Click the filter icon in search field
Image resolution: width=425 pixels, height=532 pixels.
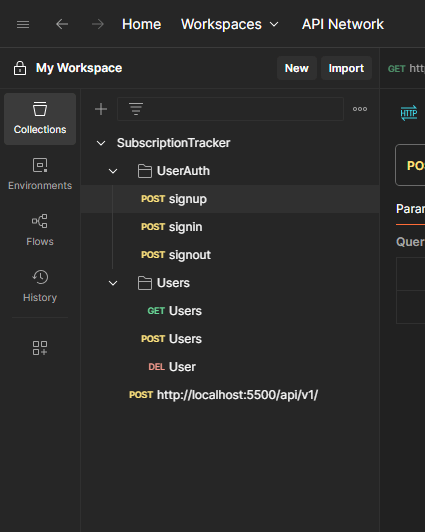pos(136,109)
